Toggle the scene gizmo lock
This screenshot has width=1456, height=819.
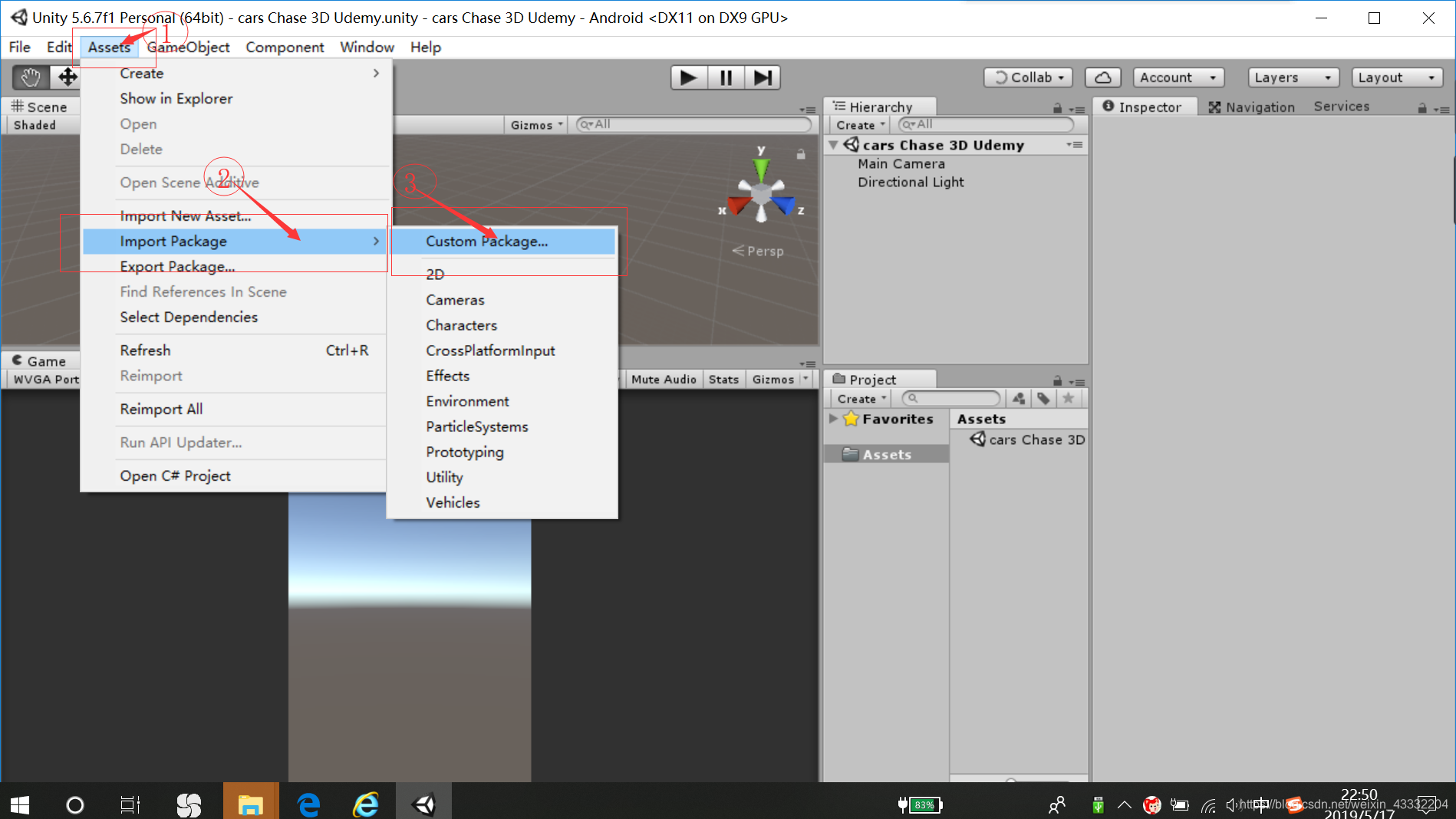coord(801,154)
